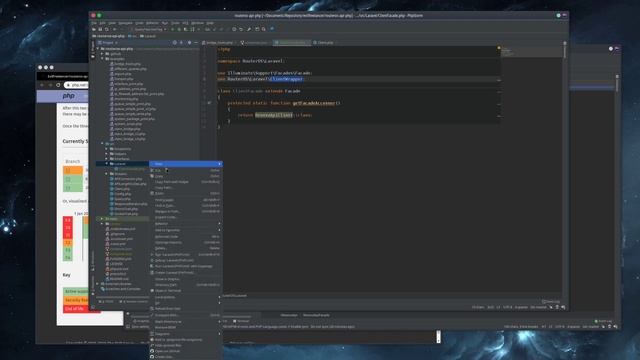This screenshot has width=640, height=360.
Task: Click the browser reload icon
Action: click(x=58, y=85)
